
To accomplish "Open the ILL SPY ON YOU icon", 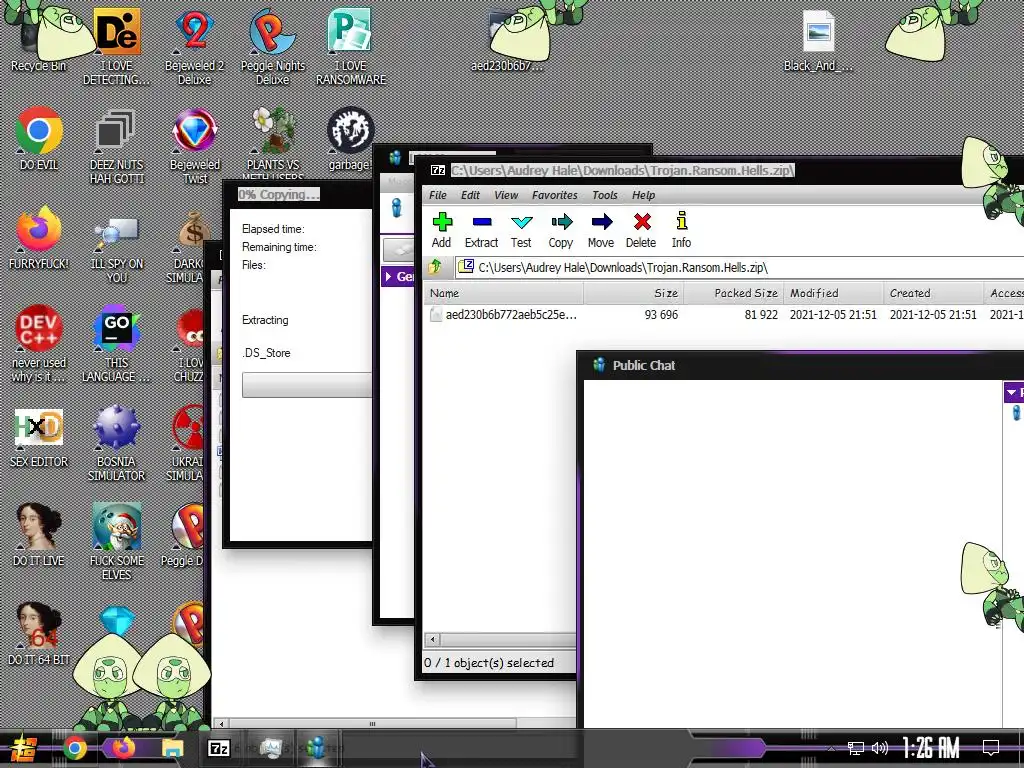I will pos(116,248).
